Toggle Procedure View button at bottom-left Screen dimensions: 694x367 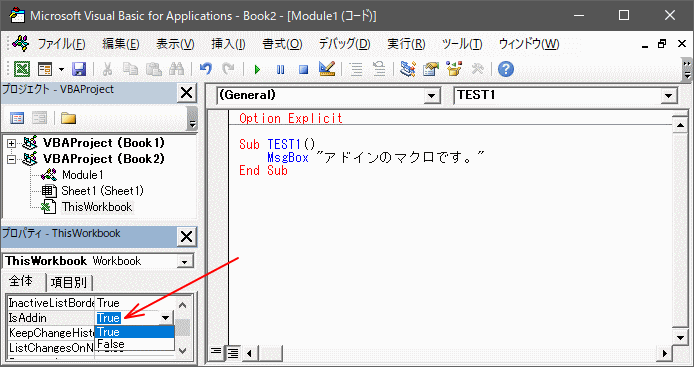(216, 353)
